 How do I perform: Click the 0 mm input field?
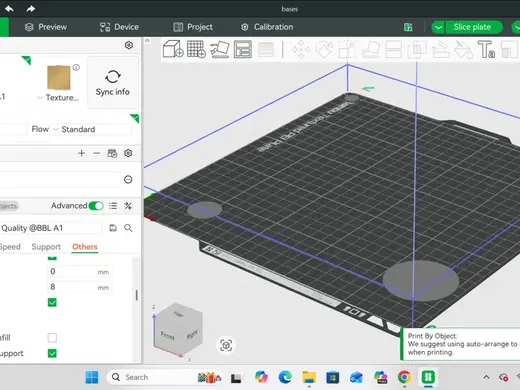click(80, 272)
